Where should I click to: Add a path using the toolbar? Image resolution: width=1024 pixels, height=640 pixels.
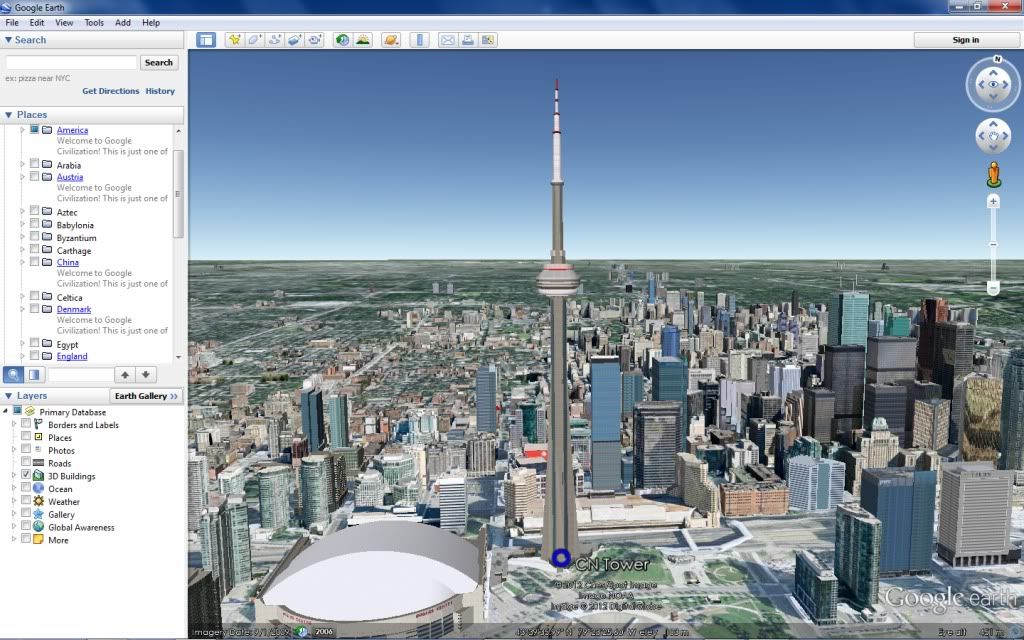pos(274,40)
